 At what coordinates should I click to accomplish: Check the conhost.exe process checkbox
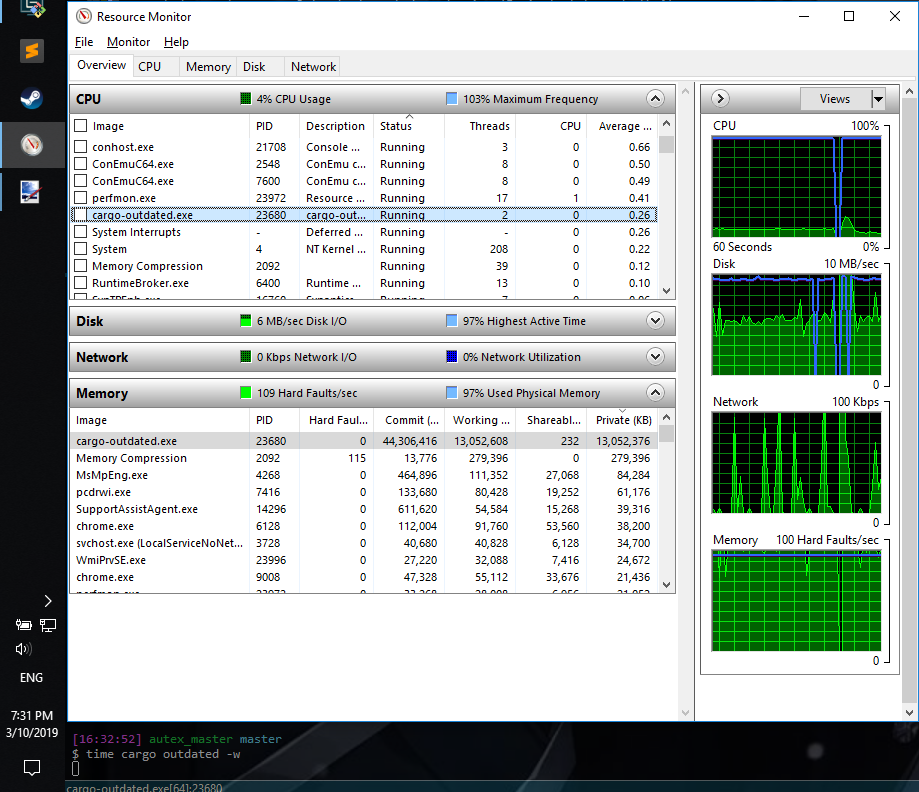(81, 147)
